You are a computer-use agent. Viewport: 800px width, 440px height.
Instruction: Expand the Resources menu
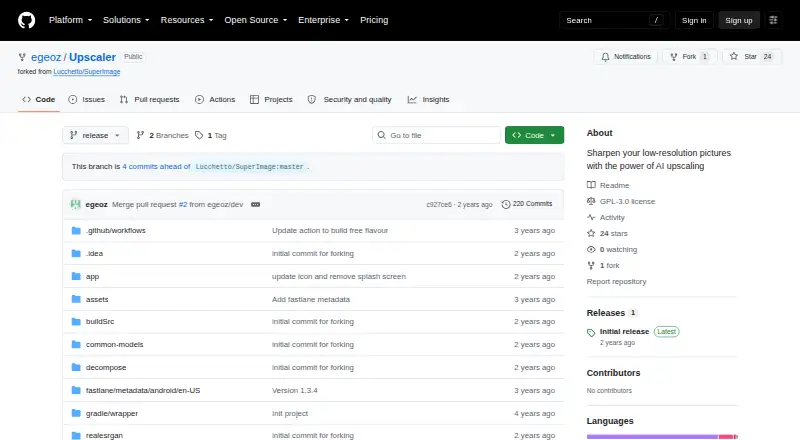click(x=187, y=20)
